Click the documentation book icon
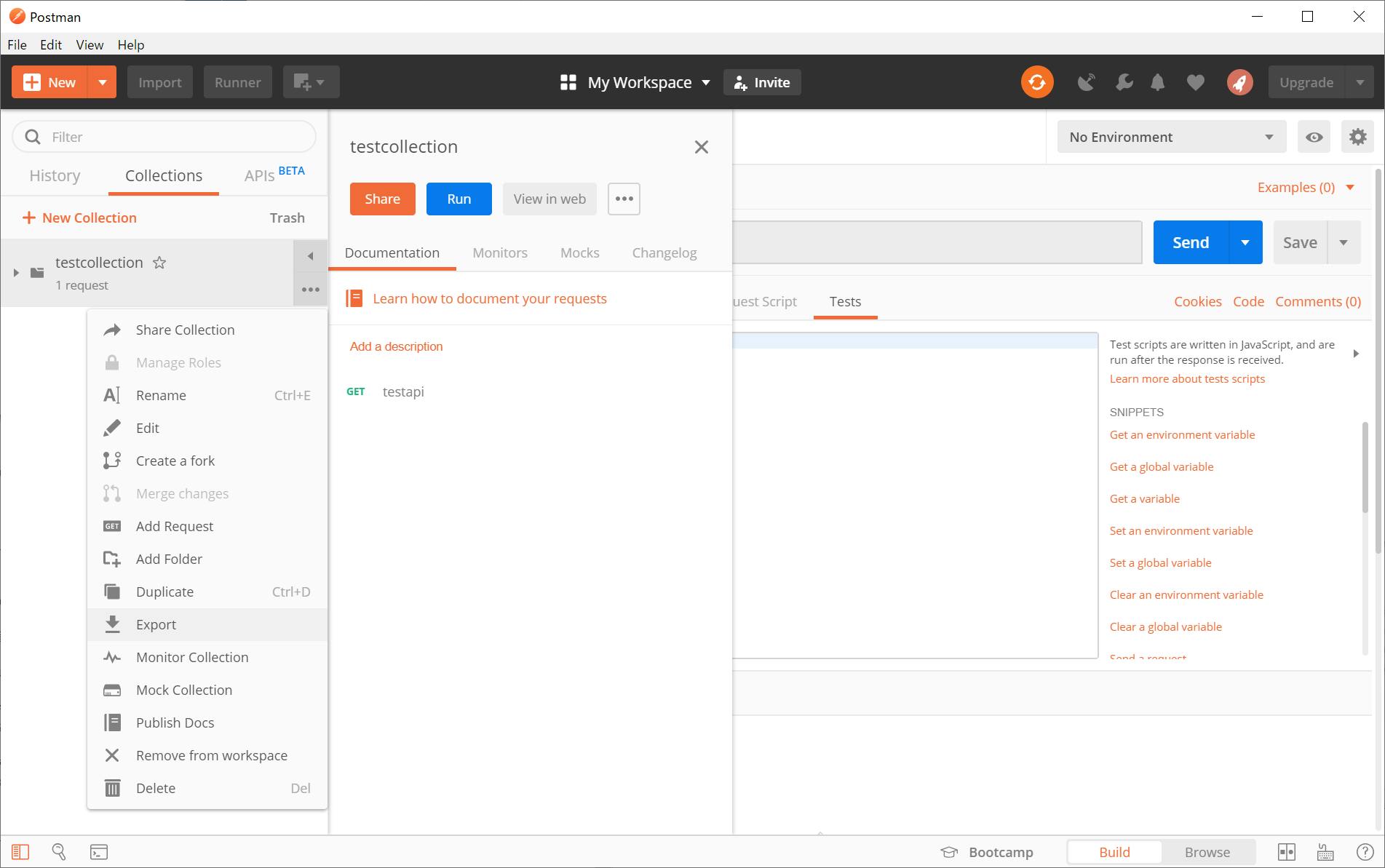 tap(354, 298)
